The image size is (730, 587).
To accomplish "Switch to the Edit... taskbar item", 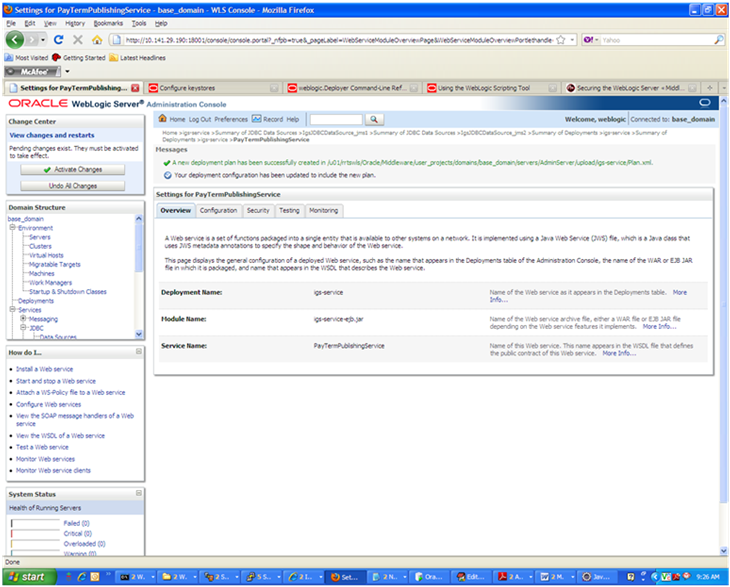I will 471,577.
